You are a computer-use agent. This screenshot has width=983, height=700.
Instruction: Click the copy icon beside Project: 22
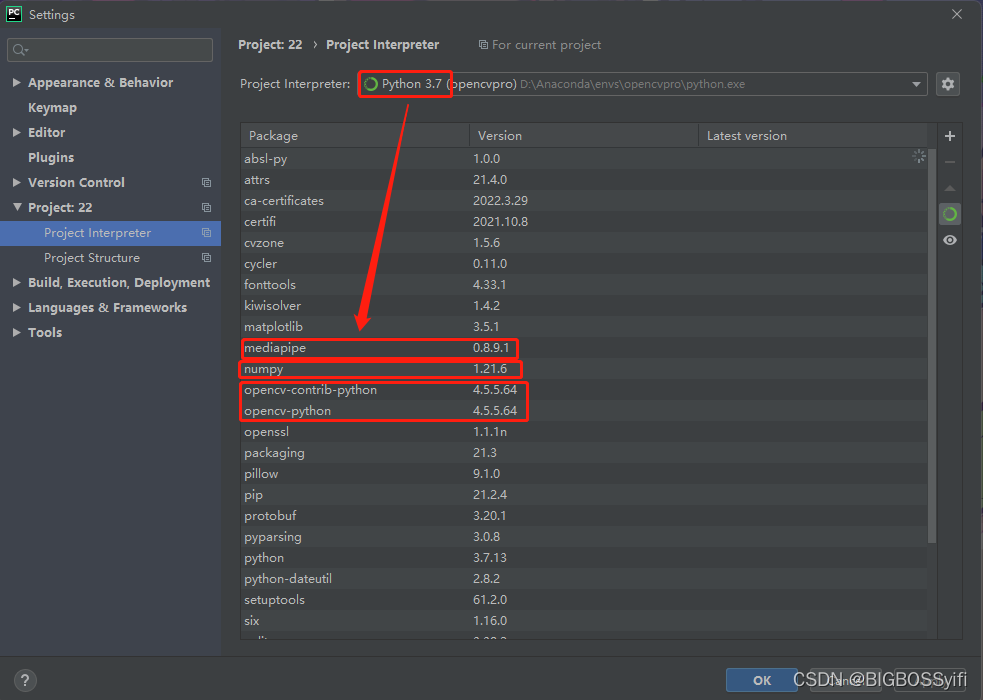tap(206, 207)
